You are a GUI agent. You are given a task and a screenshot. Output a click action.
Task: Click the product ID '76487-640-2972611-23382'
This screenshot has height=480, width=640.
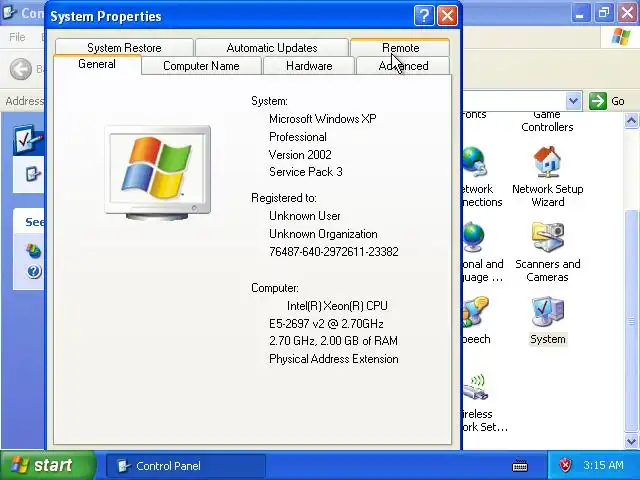333,251
